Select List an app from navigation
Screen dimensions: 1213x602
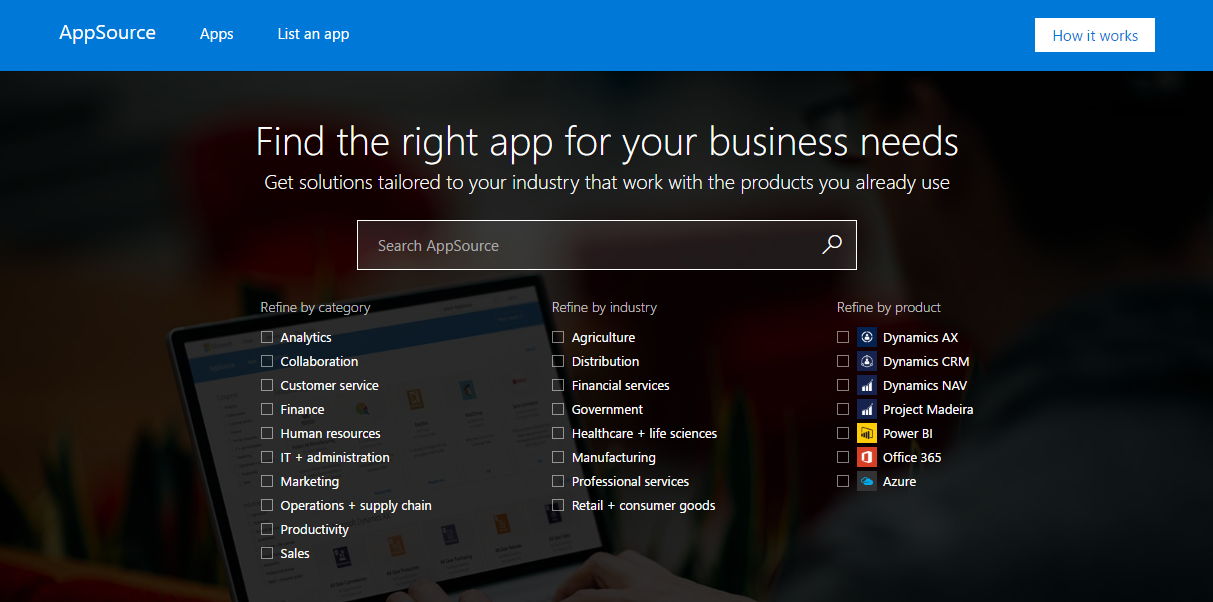tap(313, 34)
